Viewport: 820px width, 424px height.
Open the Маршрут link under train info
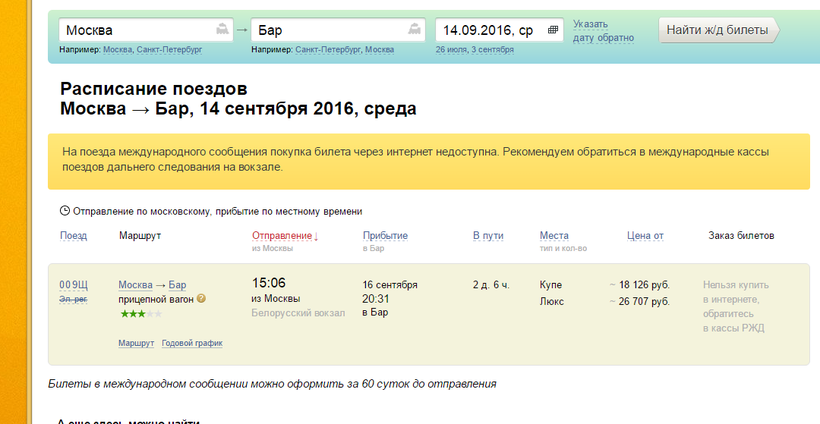tap(136, 343)
